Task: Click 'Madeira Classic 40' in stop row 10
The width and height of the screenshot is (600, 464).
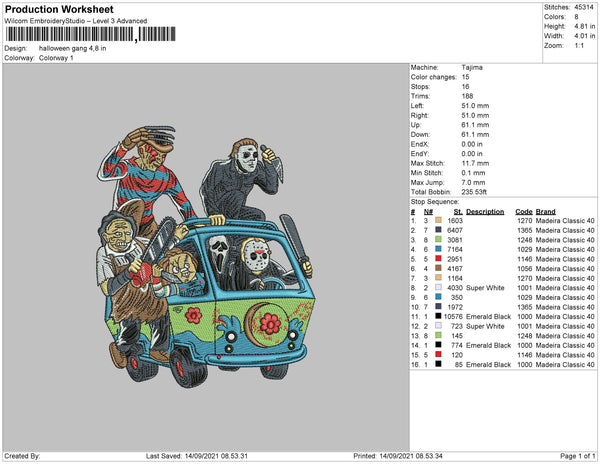Action: pos(565,307)
